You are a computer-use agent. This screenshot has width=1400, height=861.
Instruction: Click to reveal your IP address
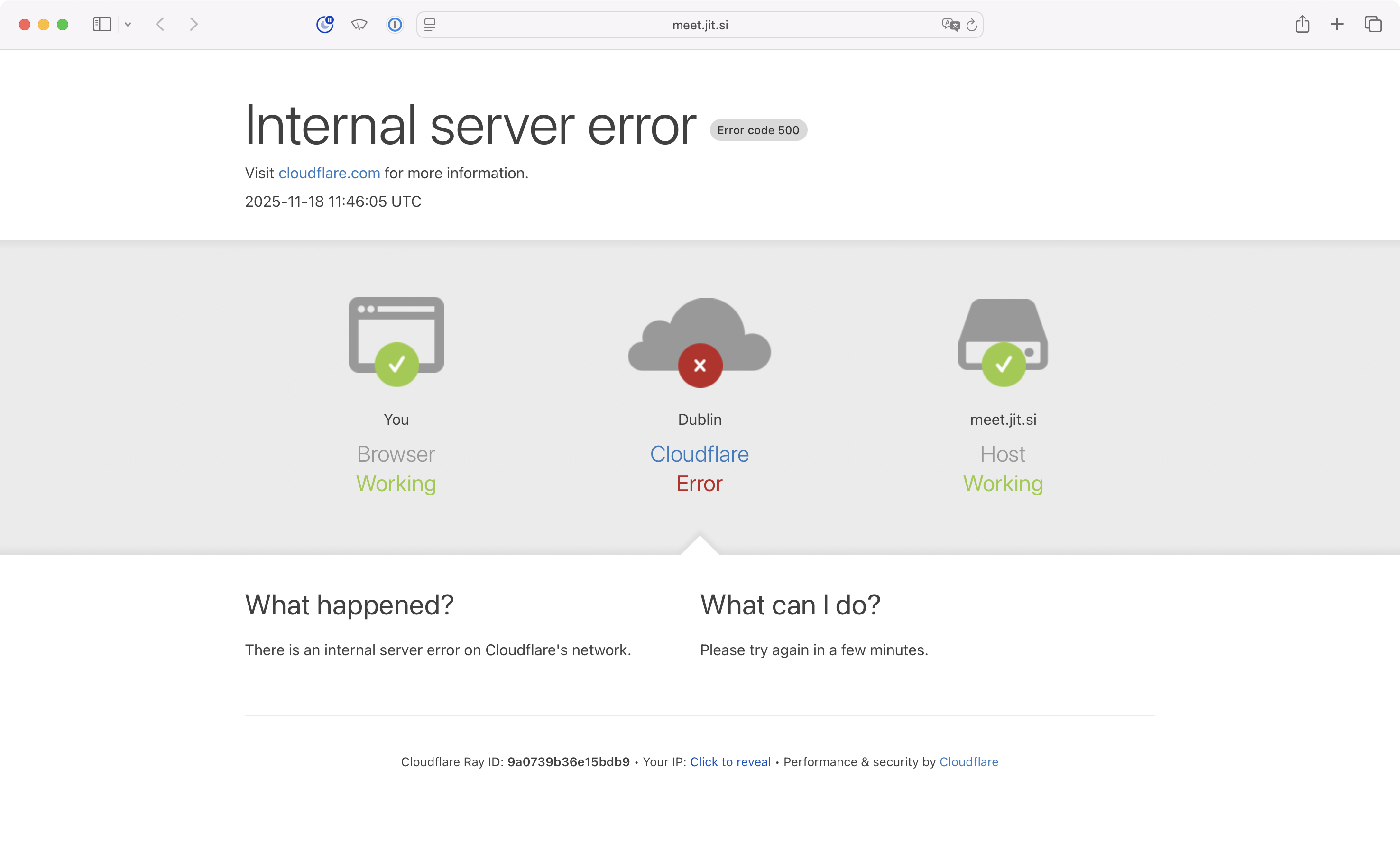pos(729,762)
